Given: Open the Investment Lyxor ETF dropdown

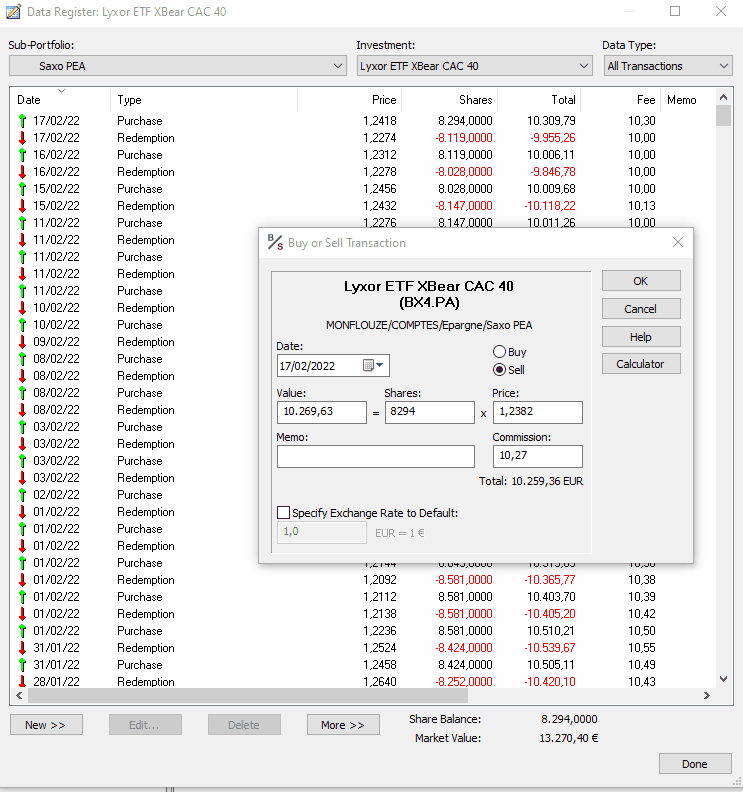Looking at the screenshot, I should coord(474,66).
